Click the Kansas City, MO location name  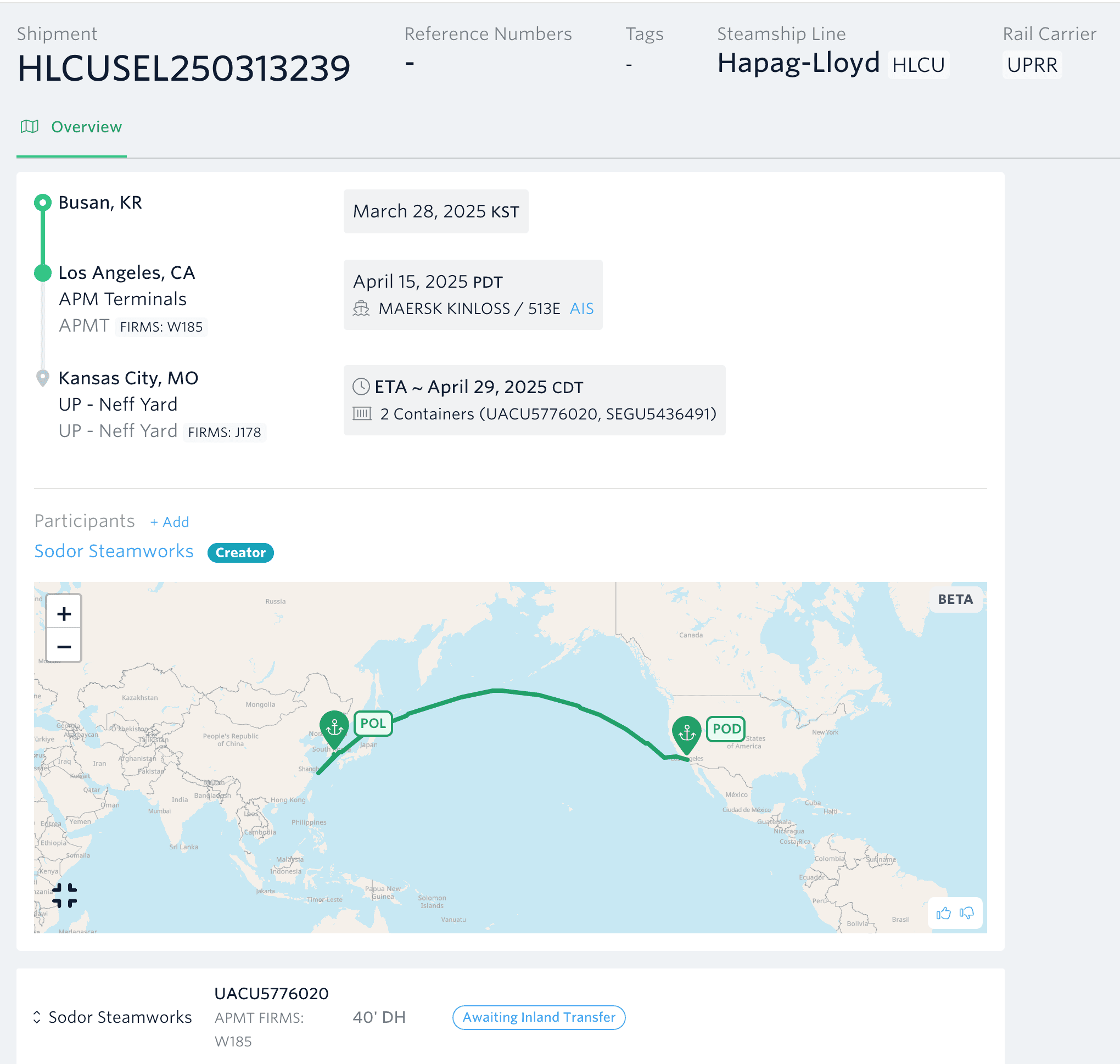click(x=128, y=378)
